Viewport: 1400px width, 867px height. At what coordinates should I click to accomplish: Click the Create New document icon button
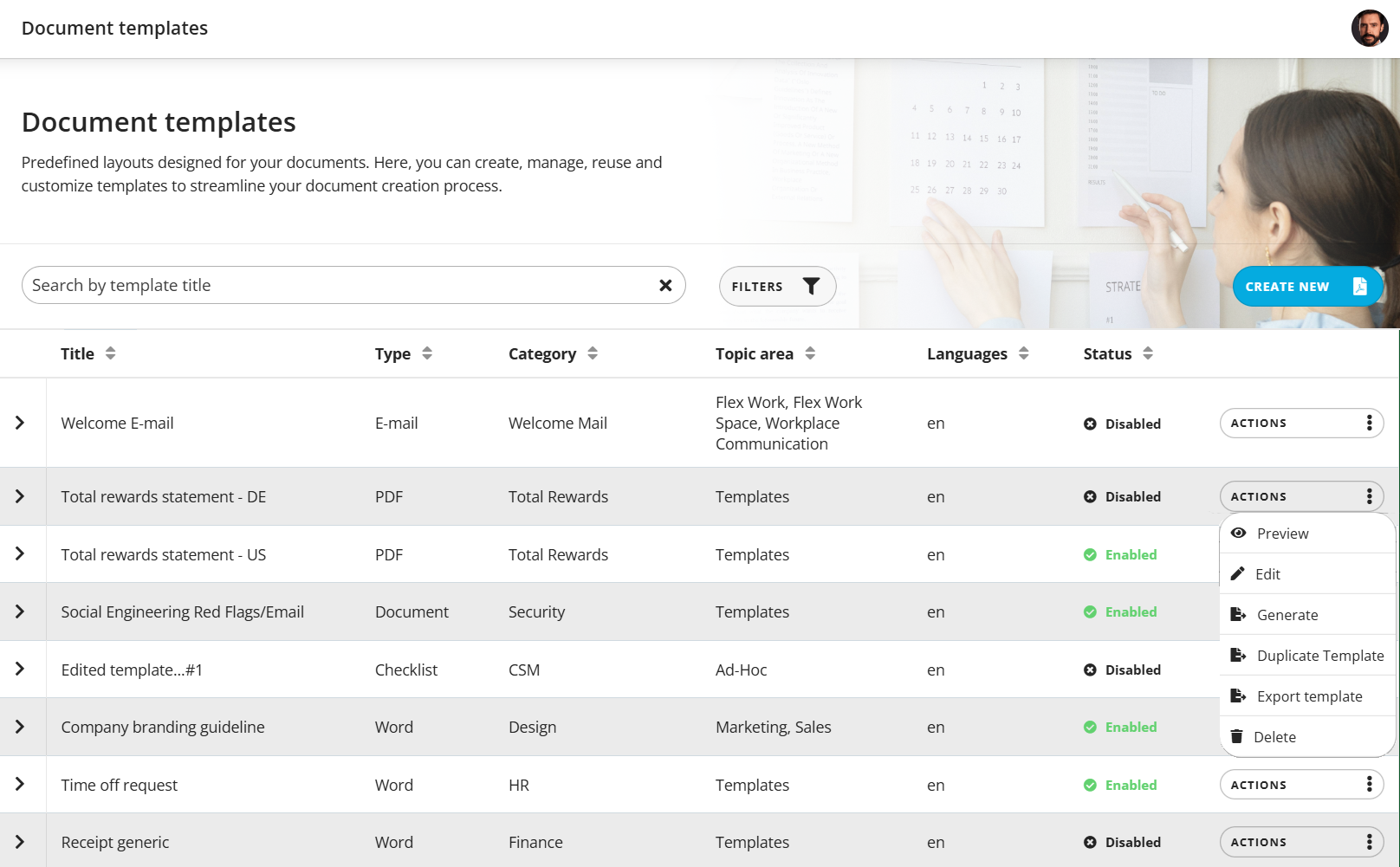point(1307,286)
